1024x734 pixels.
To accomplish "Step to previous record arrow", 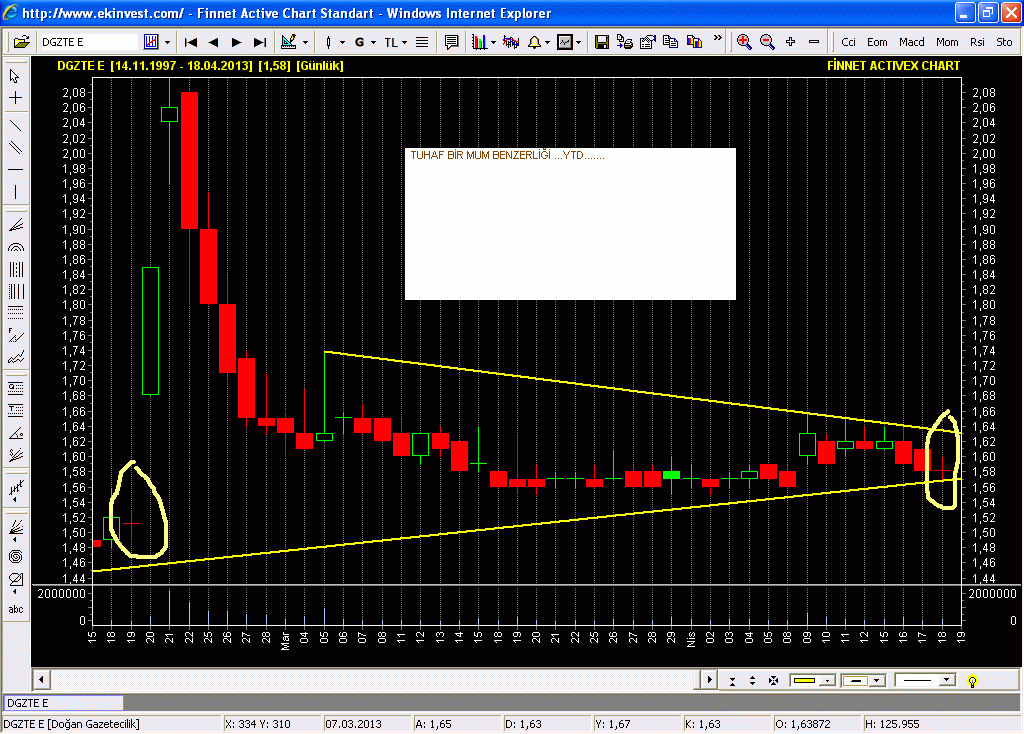I will [213, 42].
